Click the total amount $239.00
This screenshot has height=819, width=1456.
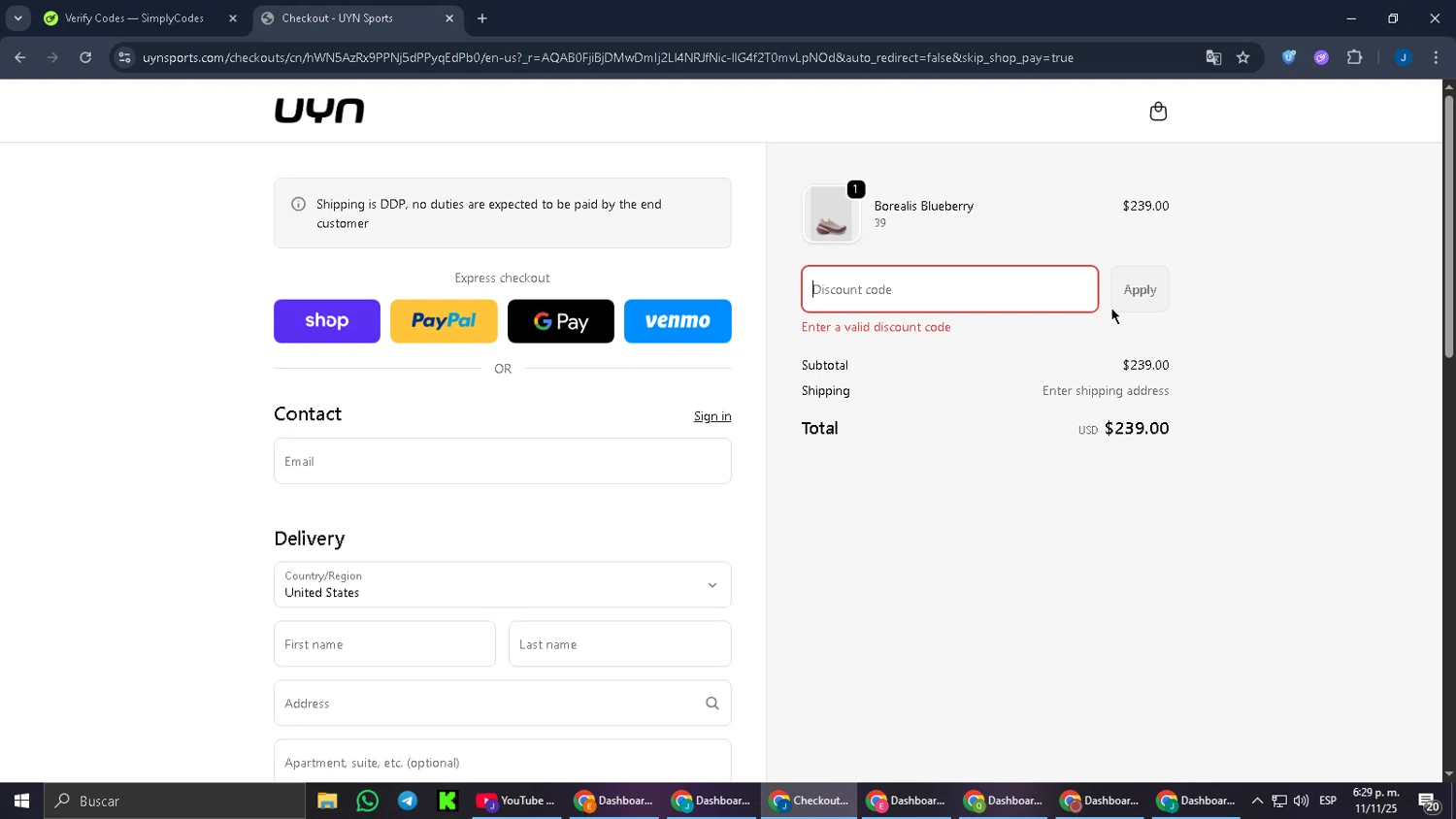coord(1137,428)
